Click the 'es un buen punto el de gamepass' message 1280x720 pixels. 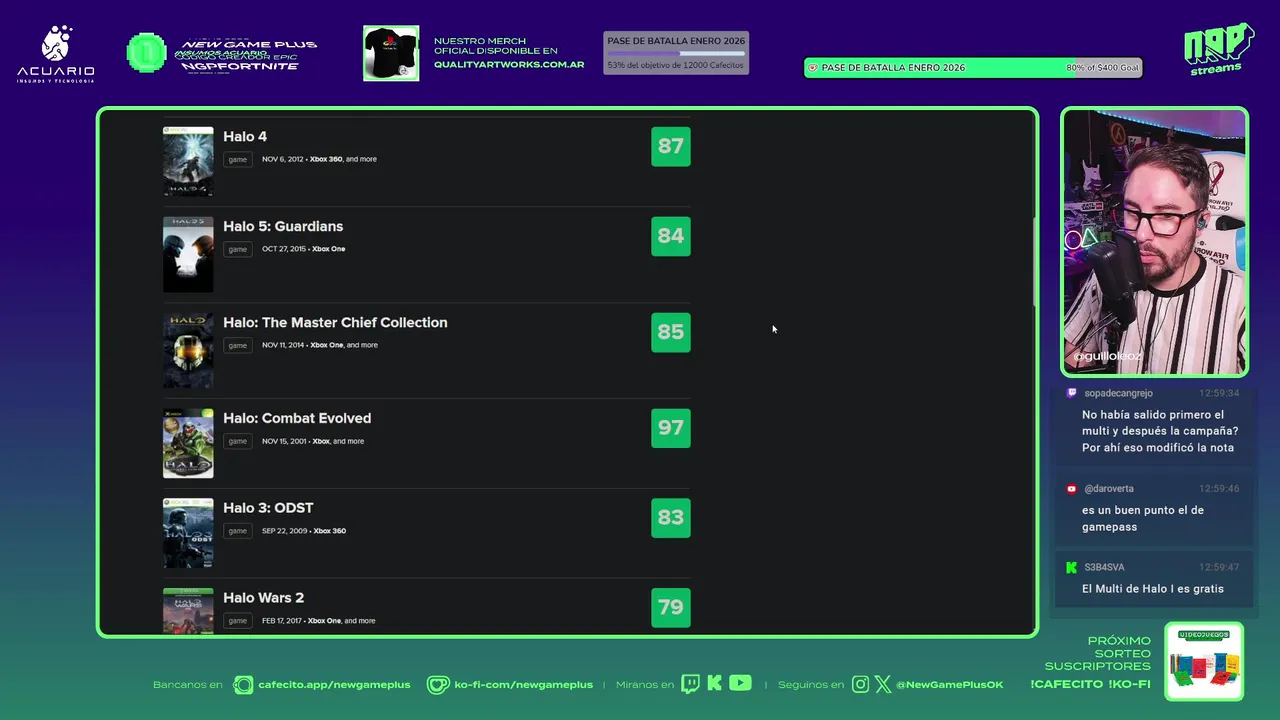[1143, 518]
